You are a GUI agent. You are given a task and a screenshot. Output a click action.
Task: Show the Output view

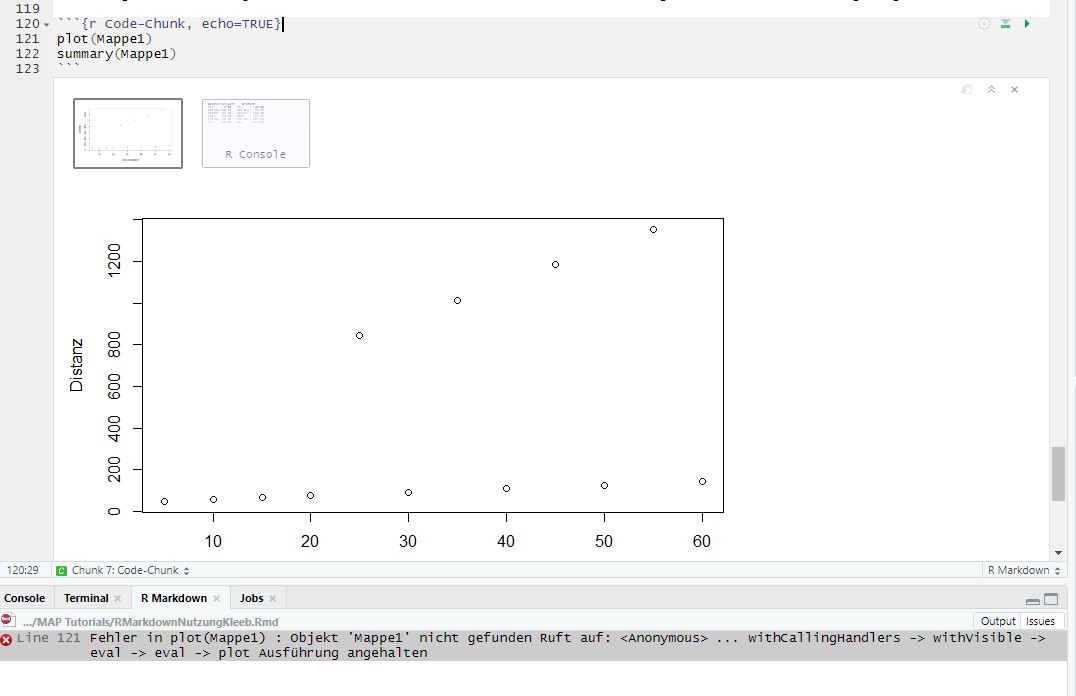point(997,621)
